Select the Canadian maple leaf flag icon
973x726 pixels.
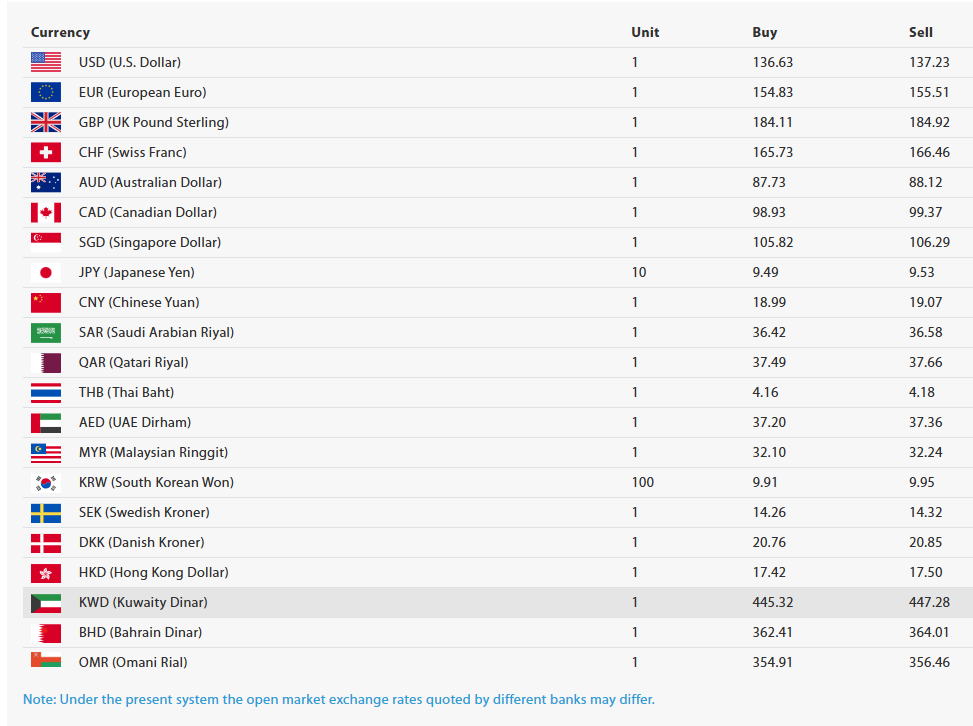coord(46,212)
